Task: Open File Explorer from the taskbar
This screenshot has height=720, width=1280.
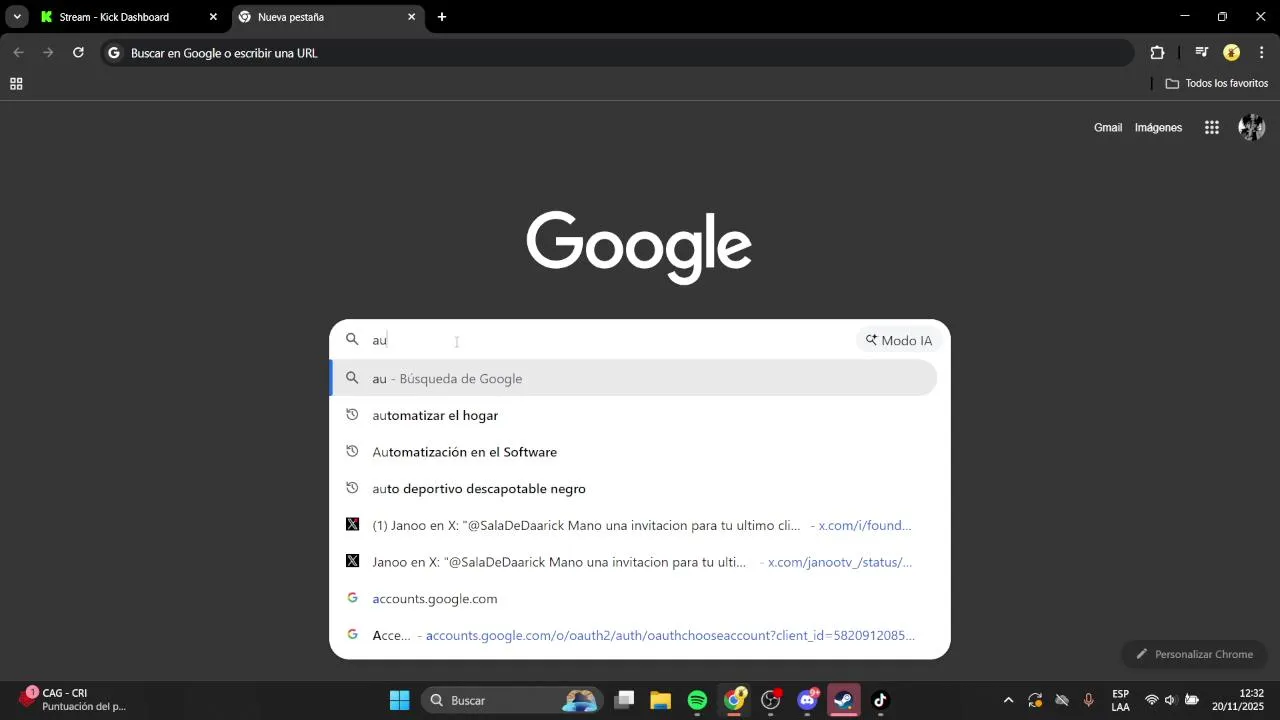Action: click(x=660, y=700)
